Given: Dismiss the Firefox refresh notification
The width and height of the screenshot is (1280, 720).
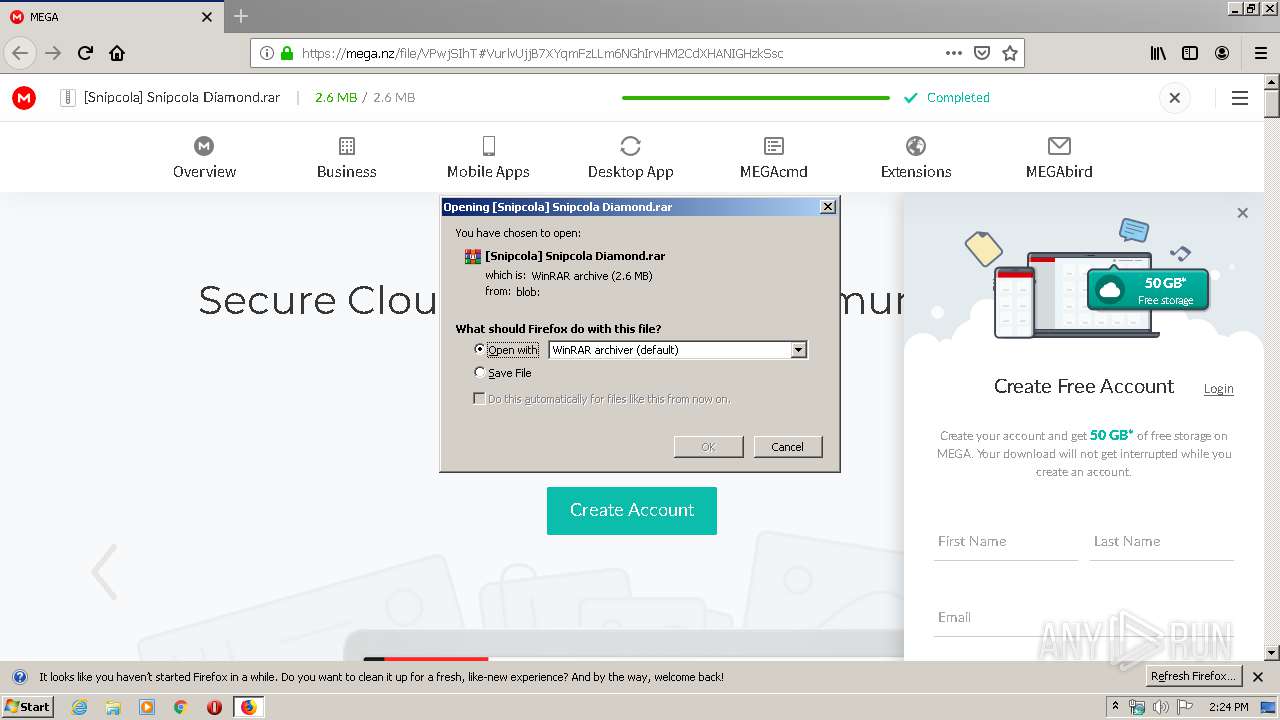Looking at the screenshot, I should coord(1258,677).
